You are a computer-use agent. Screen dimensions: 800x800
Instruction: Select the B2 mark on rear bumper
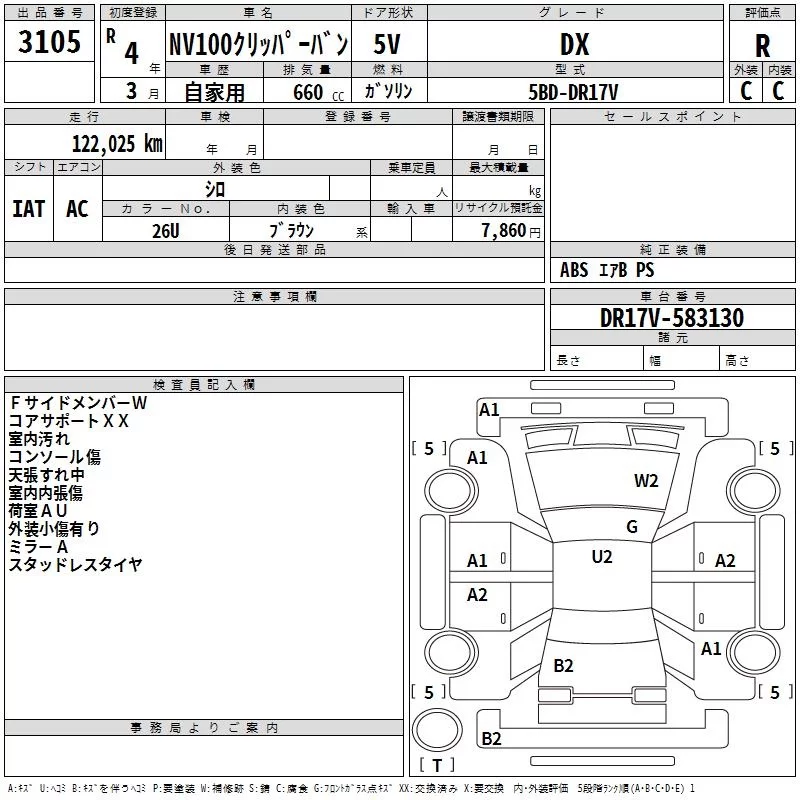click(x=491, y=738)
